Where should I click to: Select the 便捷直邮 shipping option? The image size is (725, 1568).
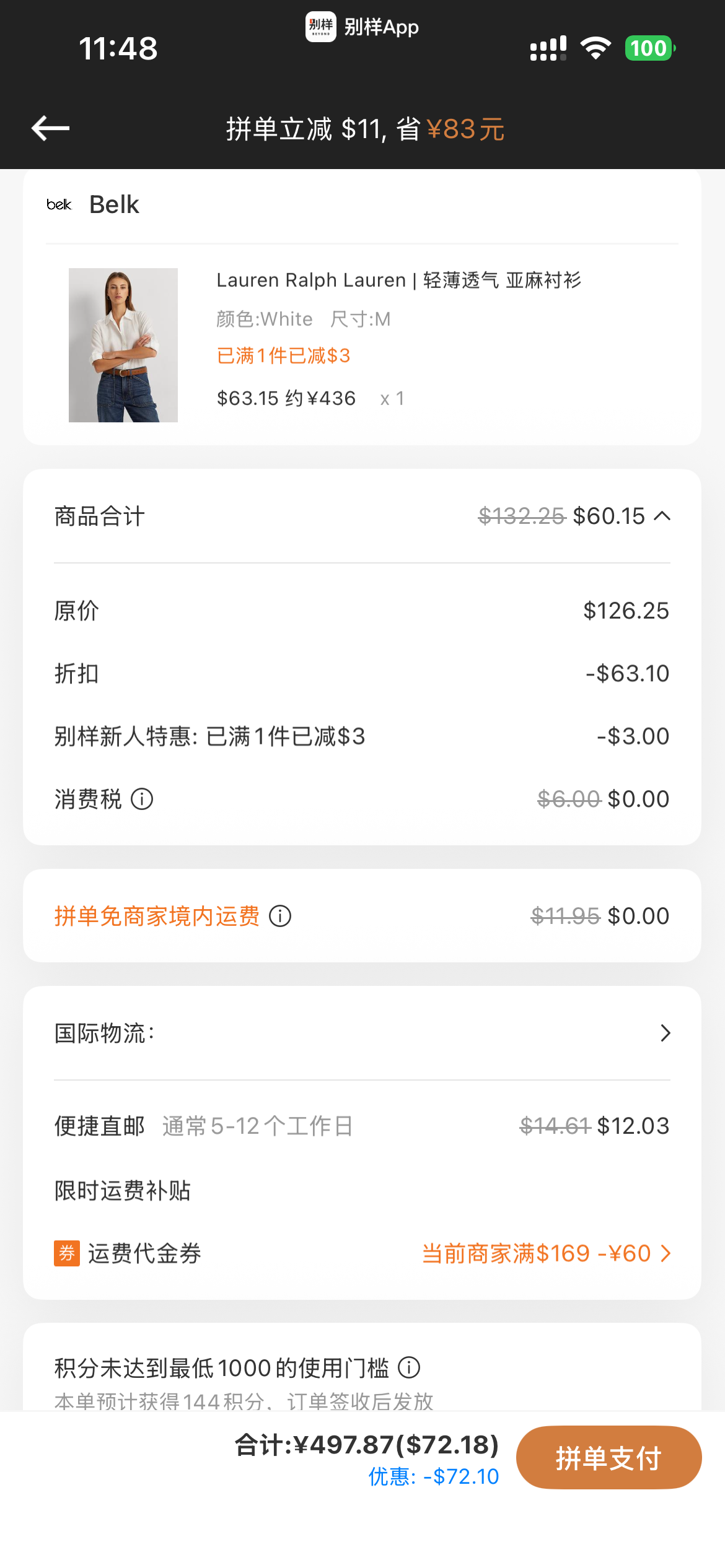point(362,1126)
